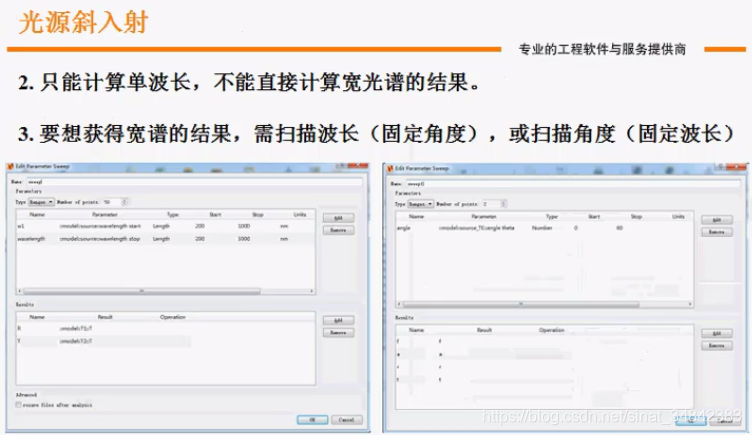The image size is (752, 435).
Task: Click the 'Operation' column header in angle dialog results
Action: pos(552,330)
